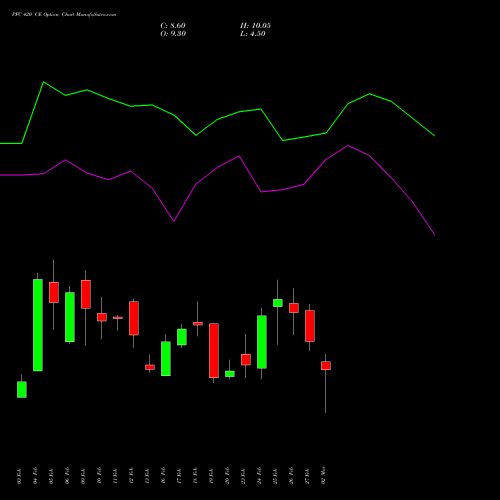Image resolution: width=500 pixels, height=500 pixels.
Task: Select the low value 'L: 4.50'
Action: pyautogui.click(x=253, y=34)
